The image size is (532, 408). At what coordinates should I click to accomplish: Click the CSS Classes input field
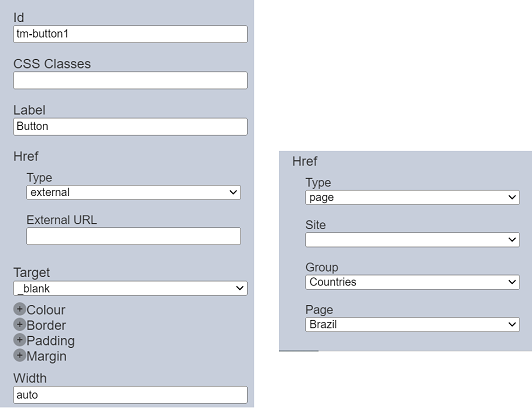tap(130, 80)
